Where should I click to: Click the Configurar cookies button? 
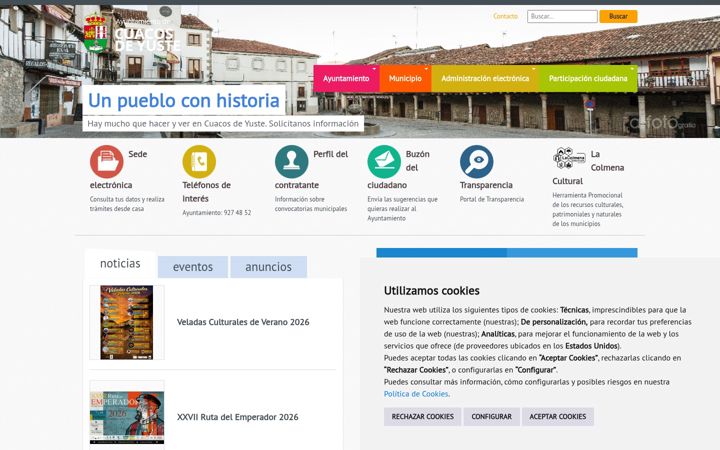[491, 416]
